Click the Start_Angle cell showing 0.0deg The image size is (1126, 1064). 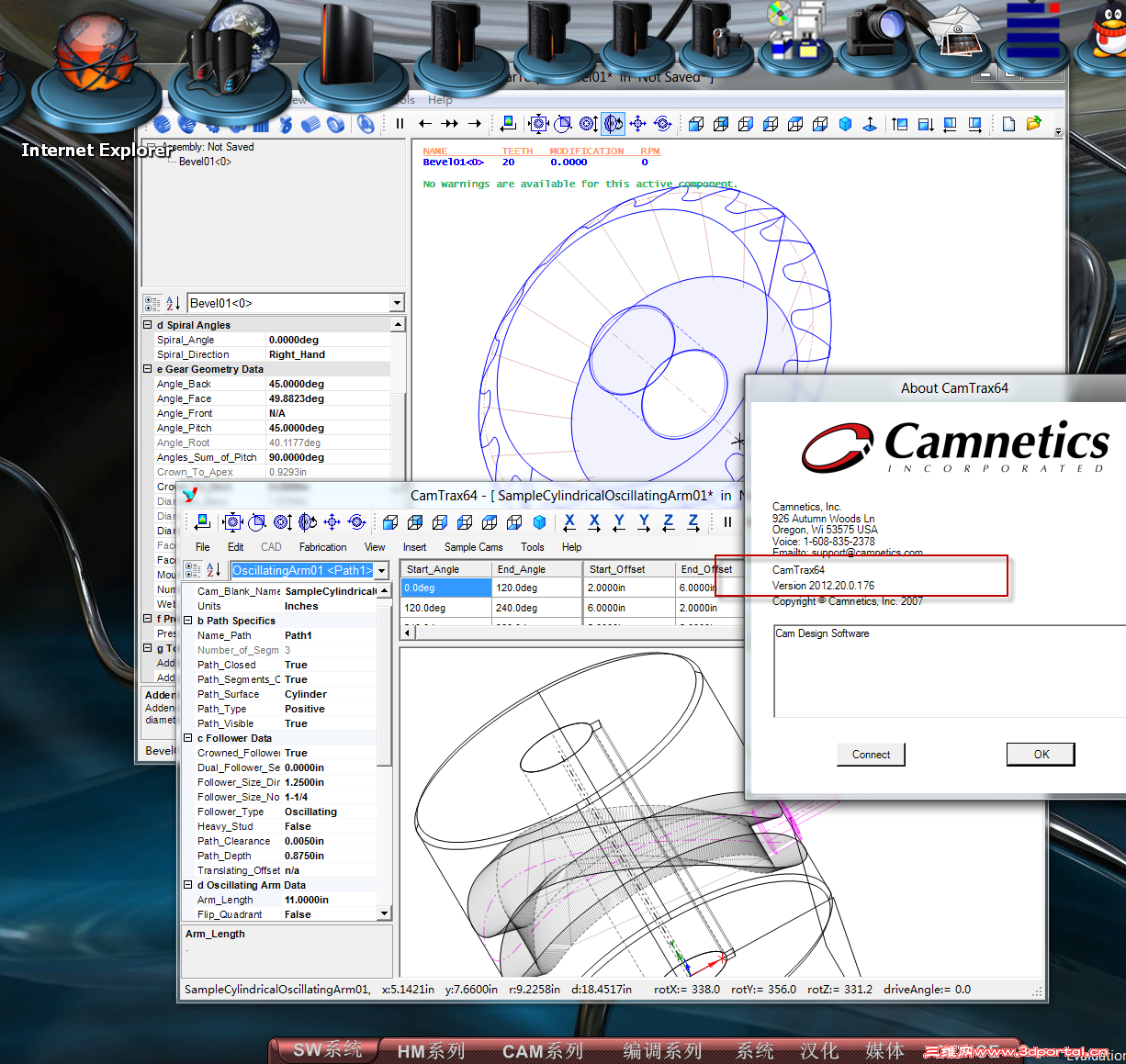pos(445,588)
